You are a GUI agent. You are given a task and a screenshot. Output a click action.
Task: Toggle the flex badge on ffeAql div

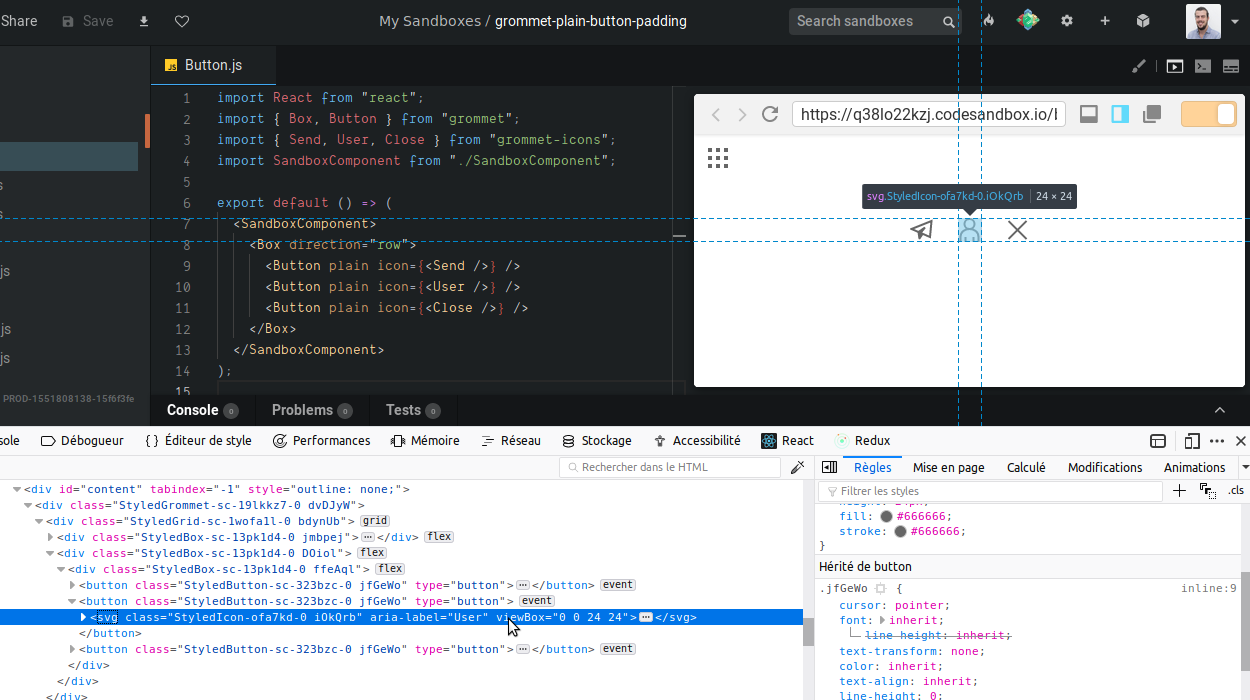tap(390, 569)
